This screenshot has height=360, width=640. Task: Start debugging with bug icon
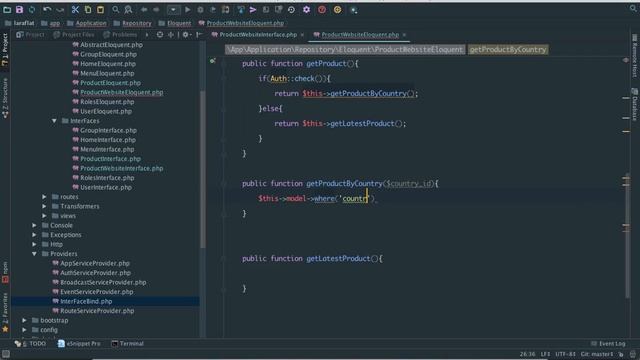click(200, 9)
